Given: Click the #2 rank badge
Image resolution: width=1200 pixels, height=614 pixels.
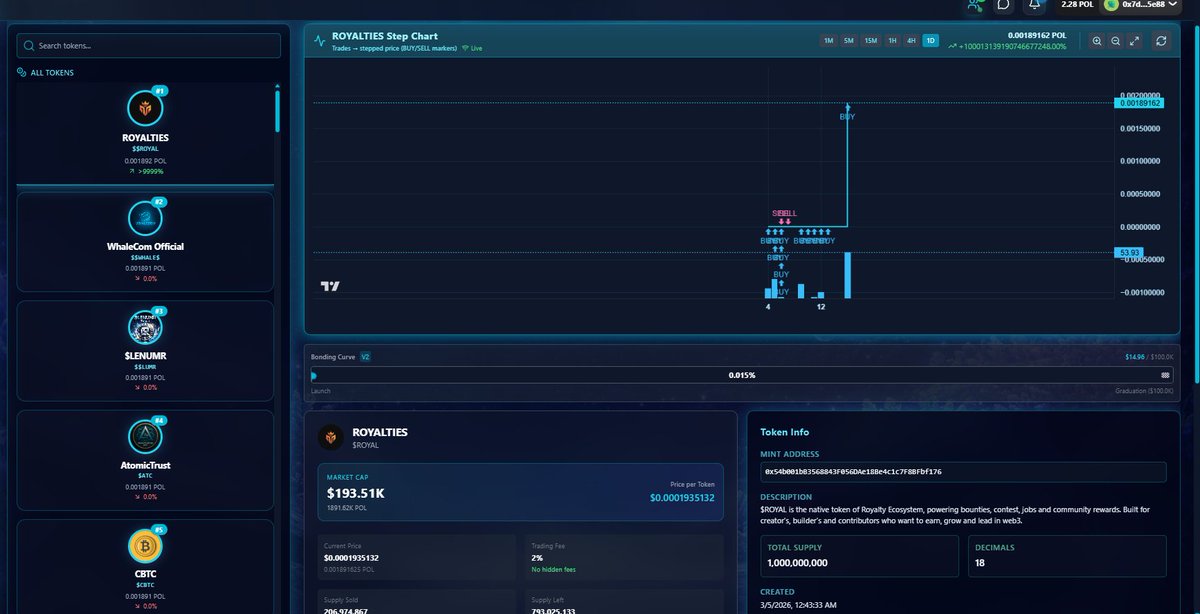Looking at the screenshot, I should 160,201.
